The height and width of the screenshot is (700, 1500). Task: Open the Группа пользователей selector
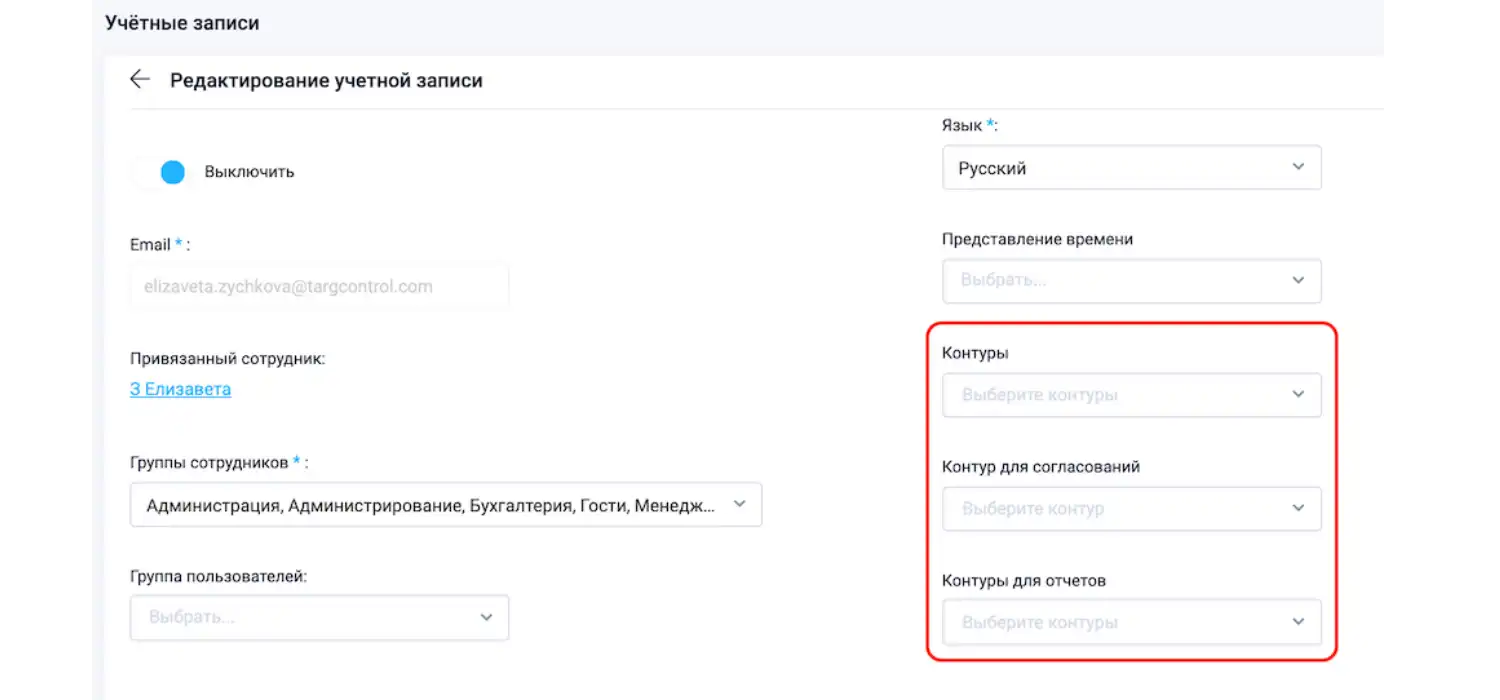point(300,617)
